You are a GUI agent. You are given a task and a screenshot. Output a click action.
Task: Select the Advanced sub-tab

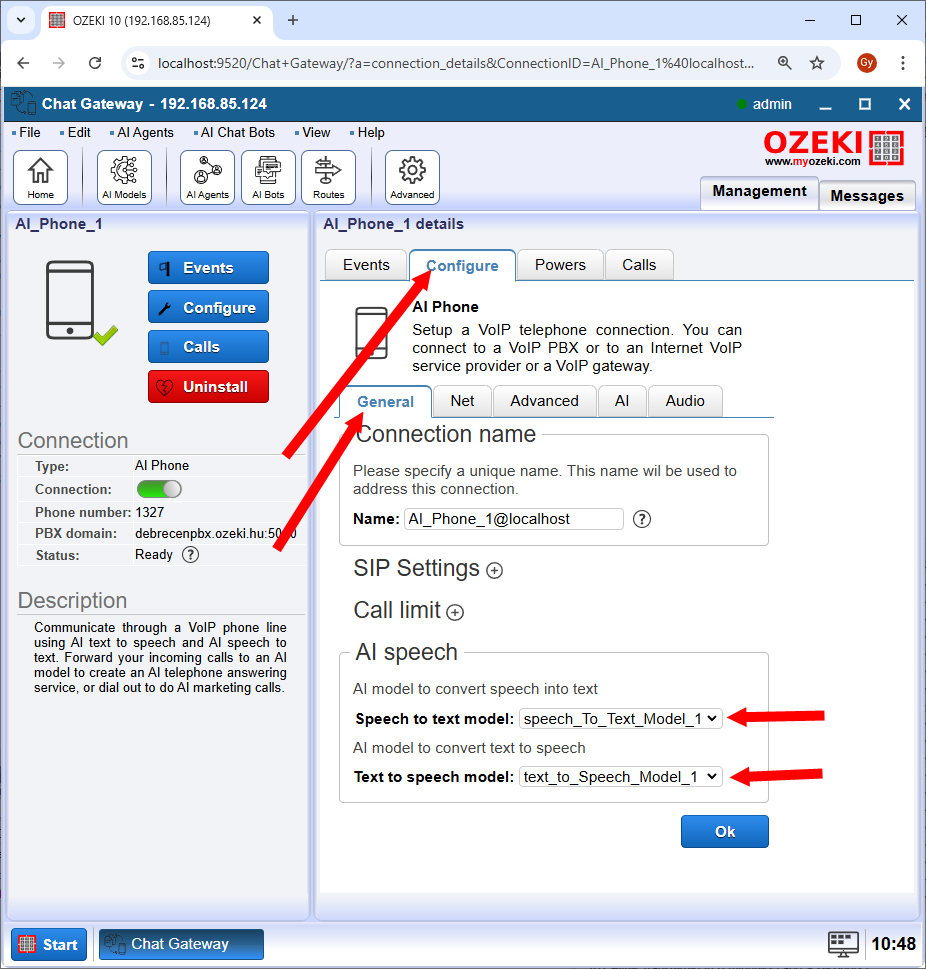click(545, 401)
